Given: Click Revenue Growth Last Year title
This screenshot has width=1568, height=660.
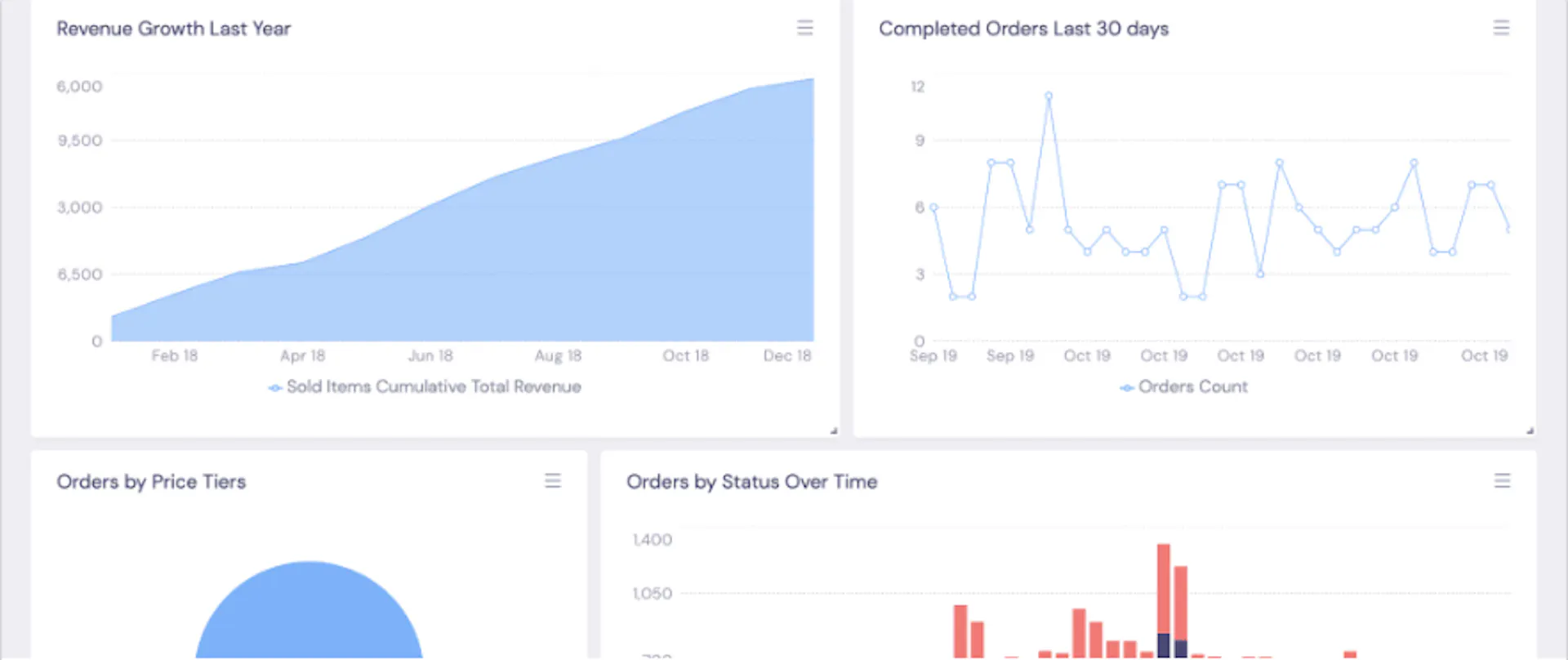Looking at the screenshot, I should (173, 29).
